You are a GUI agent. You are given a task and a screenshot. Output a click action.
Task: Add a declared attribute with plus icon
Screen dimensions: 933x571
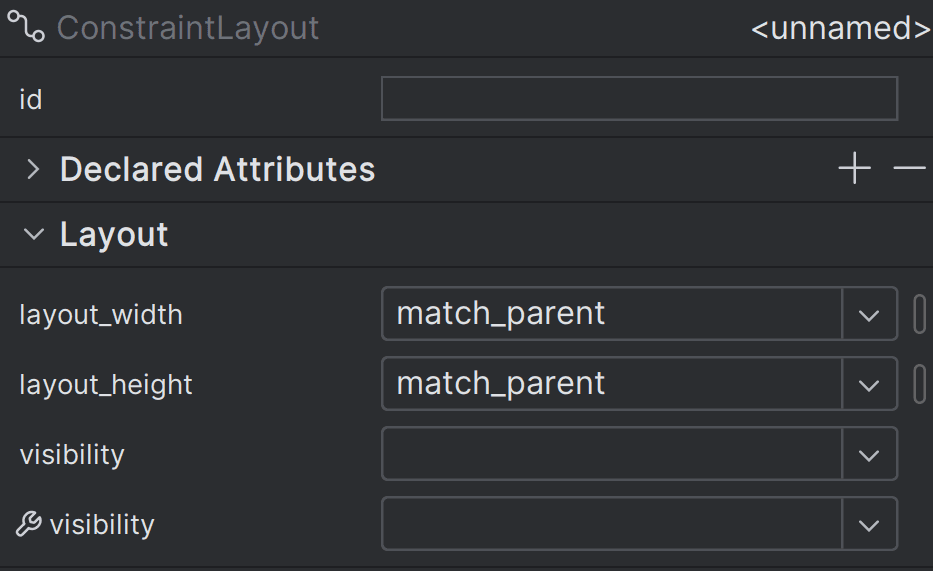pos(854,168)
